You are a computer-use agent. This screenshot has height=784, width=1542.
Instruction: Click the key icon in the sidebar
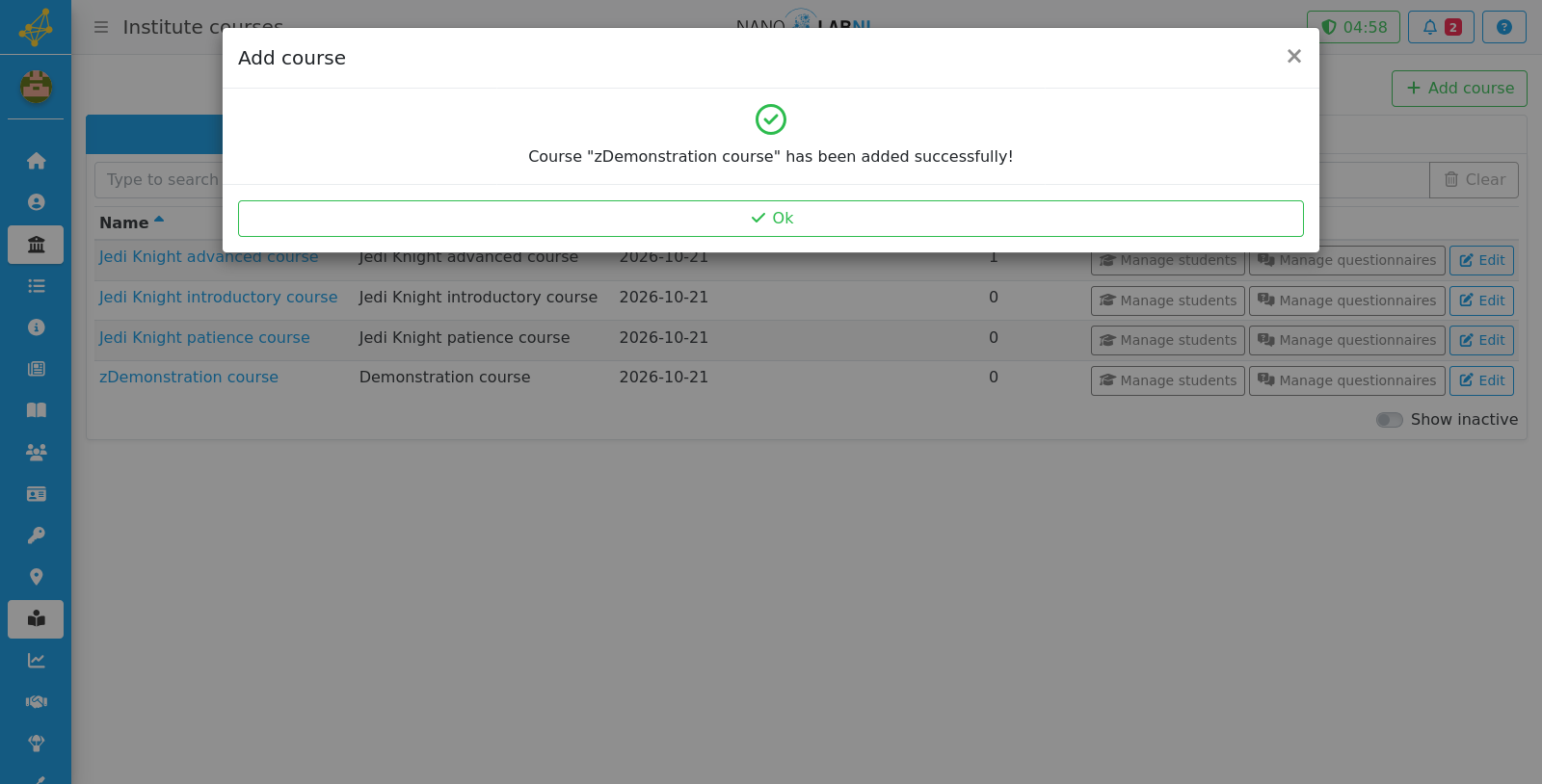36,536
